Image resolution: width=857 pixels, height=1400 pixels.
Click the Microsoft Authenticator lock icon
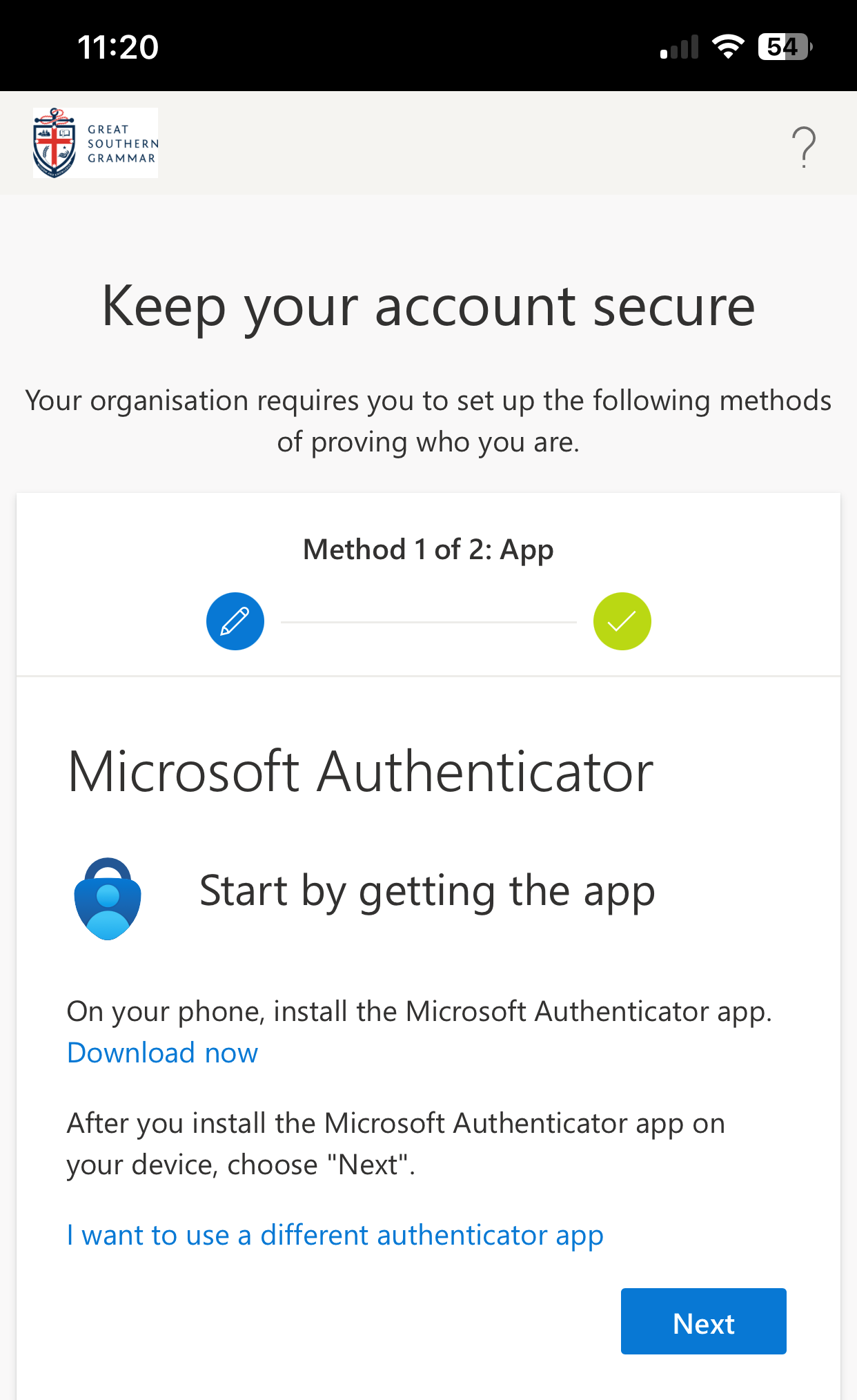tap(108, 897)
